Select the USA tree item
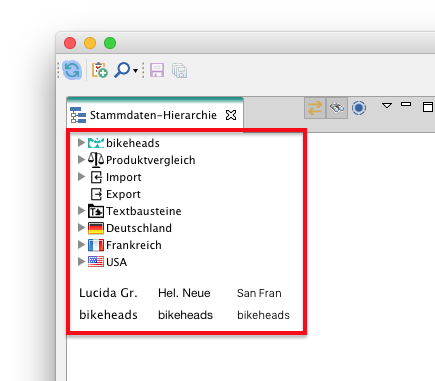The image size is (435, 381). [x=117, y=262]
